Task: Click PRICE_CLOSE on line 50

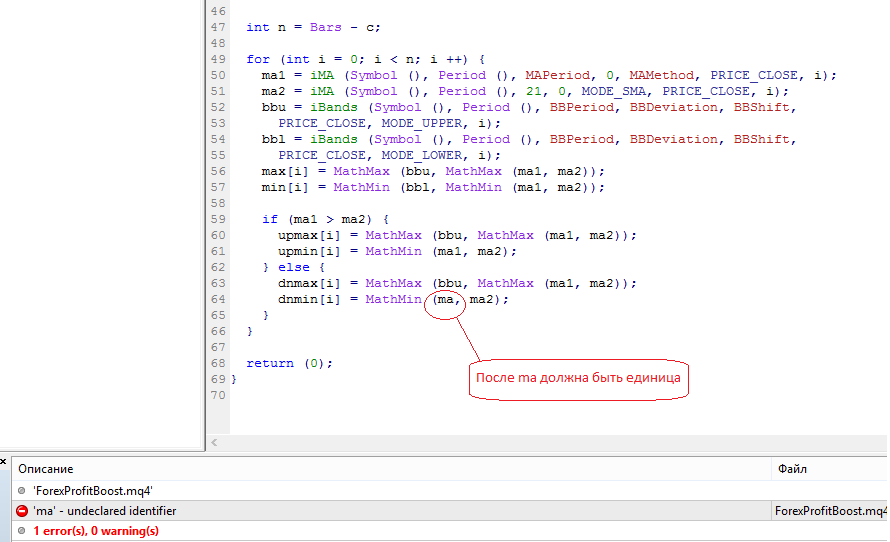Action: click(754, 75)
